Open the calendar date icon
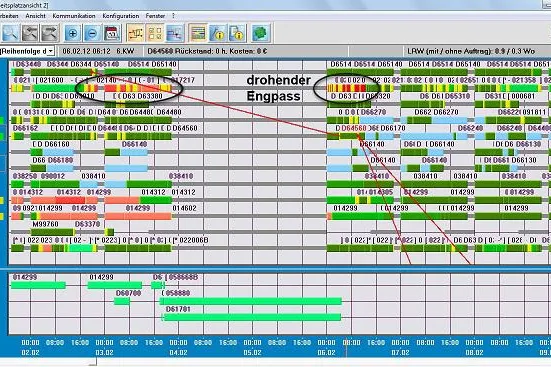Screen dimensions: 551x367 [x=112, y=33]
